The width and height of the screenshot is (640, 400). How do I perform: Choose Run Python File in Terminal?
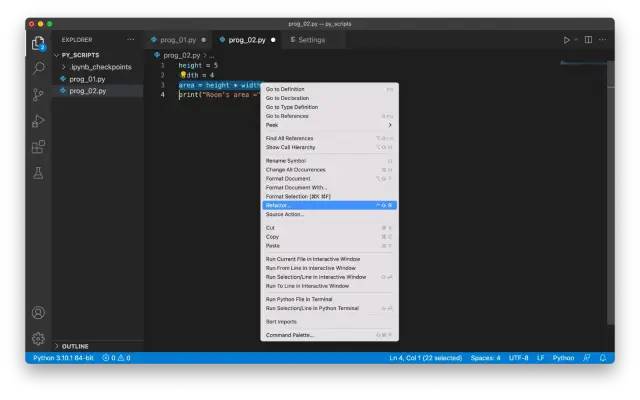pyautogui.click(x=329, y=299)
